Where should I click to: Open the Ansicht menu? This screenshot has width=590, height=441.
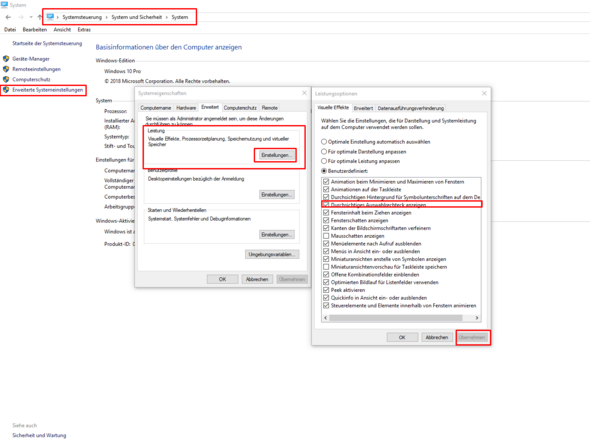tap(62, 30)
